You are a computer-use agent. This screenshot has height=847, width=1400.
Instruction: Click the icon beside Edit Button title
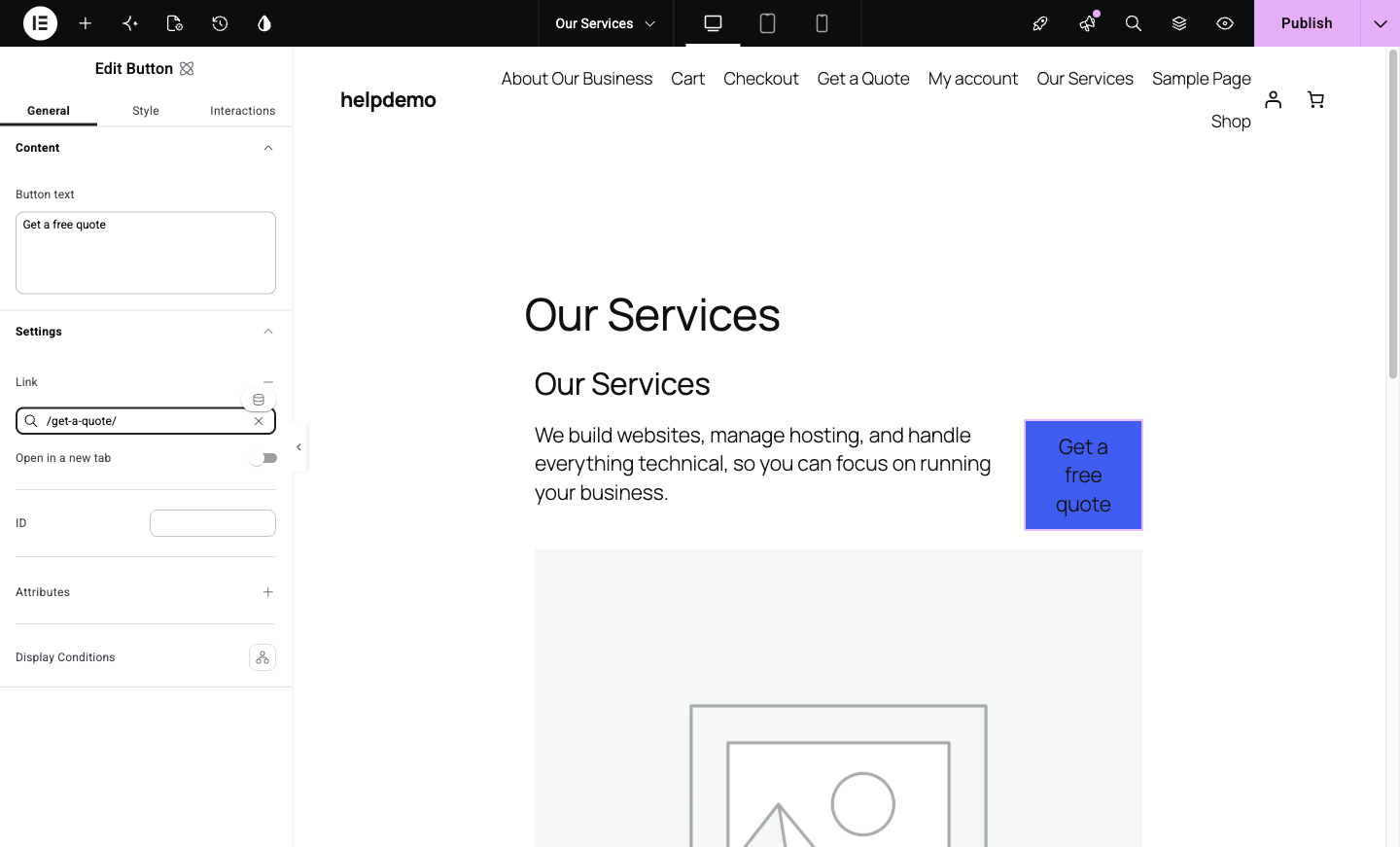point(187,68)
